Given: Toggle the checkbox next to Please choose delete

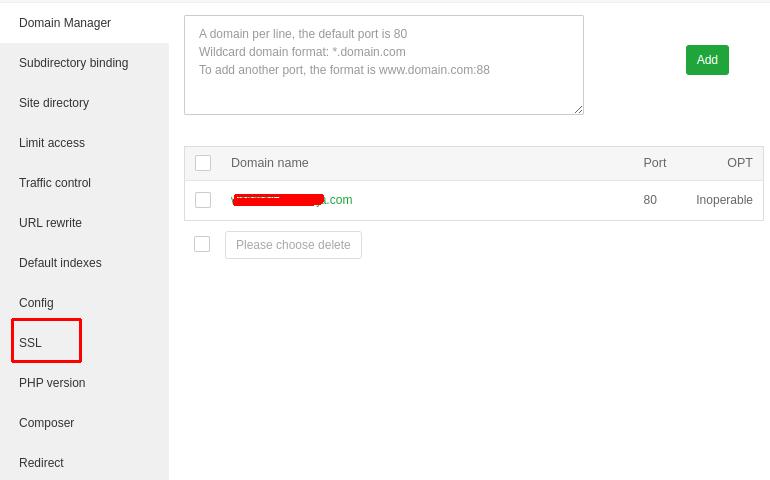Looking at the screenshot, I should [202, 244].
